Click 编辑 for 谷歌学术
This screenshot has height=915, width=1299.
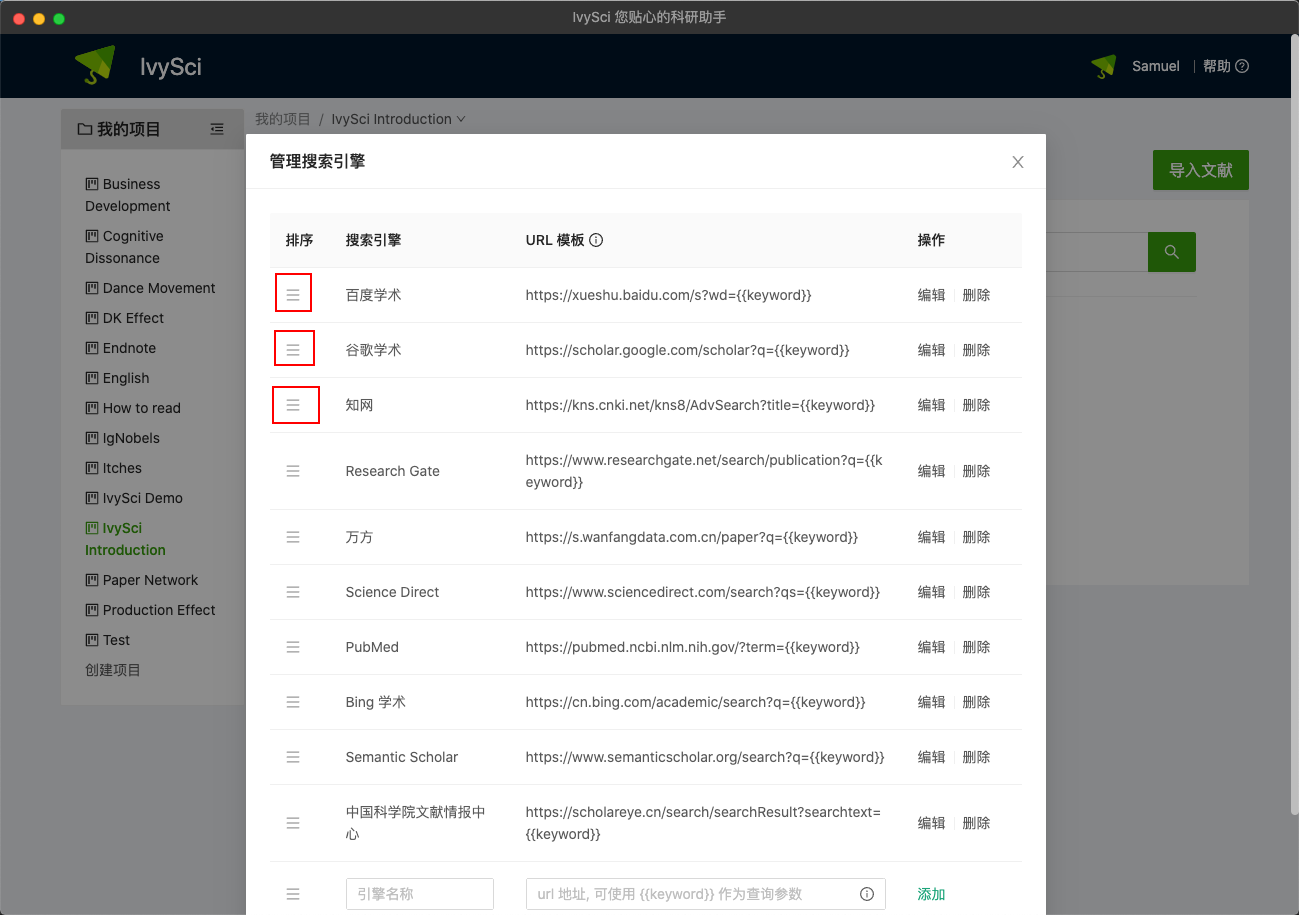point(931,350)
